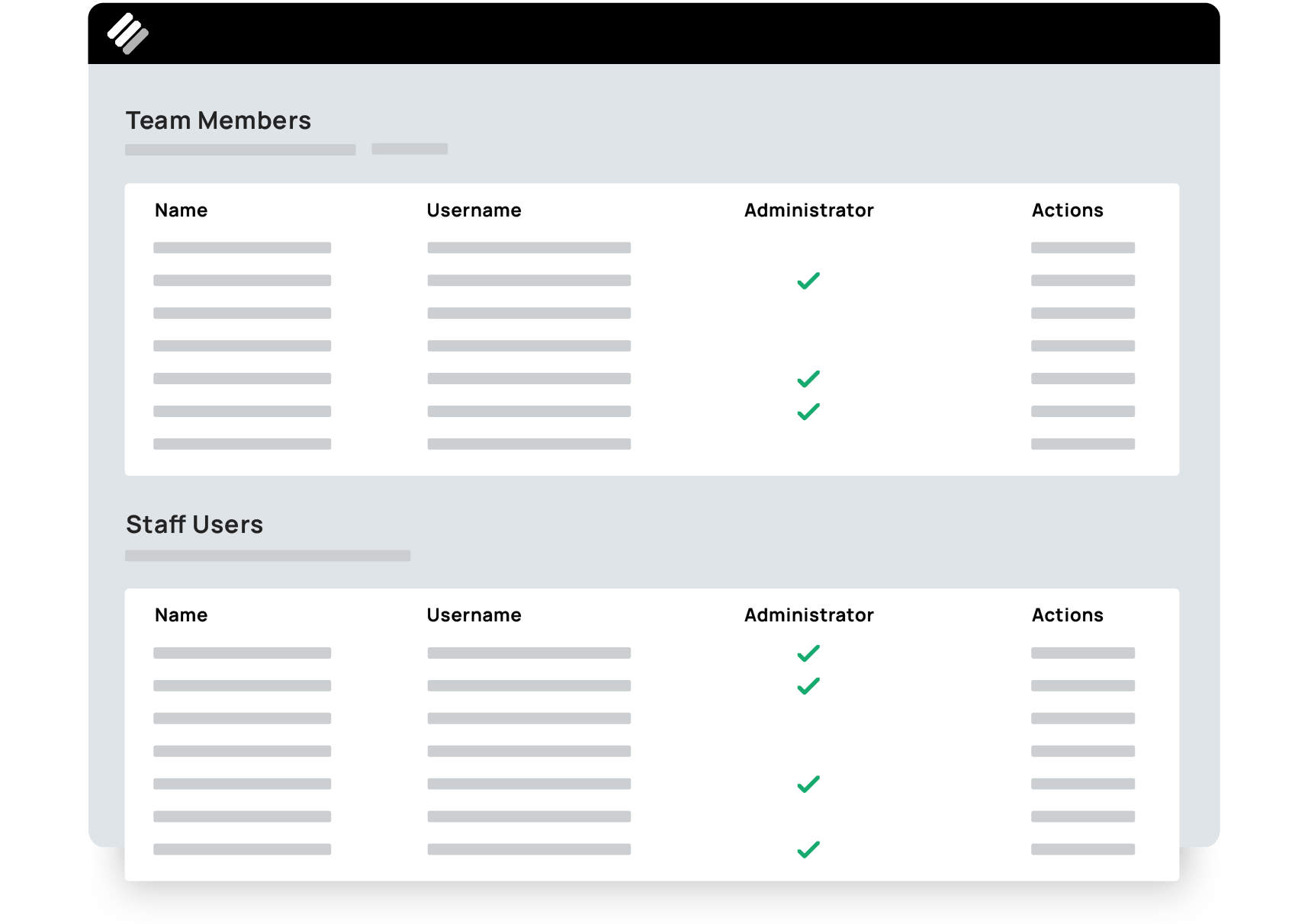Disable administrator on the top Staff Users entry
1311x924 pixels.
click(x=808, y=653)
